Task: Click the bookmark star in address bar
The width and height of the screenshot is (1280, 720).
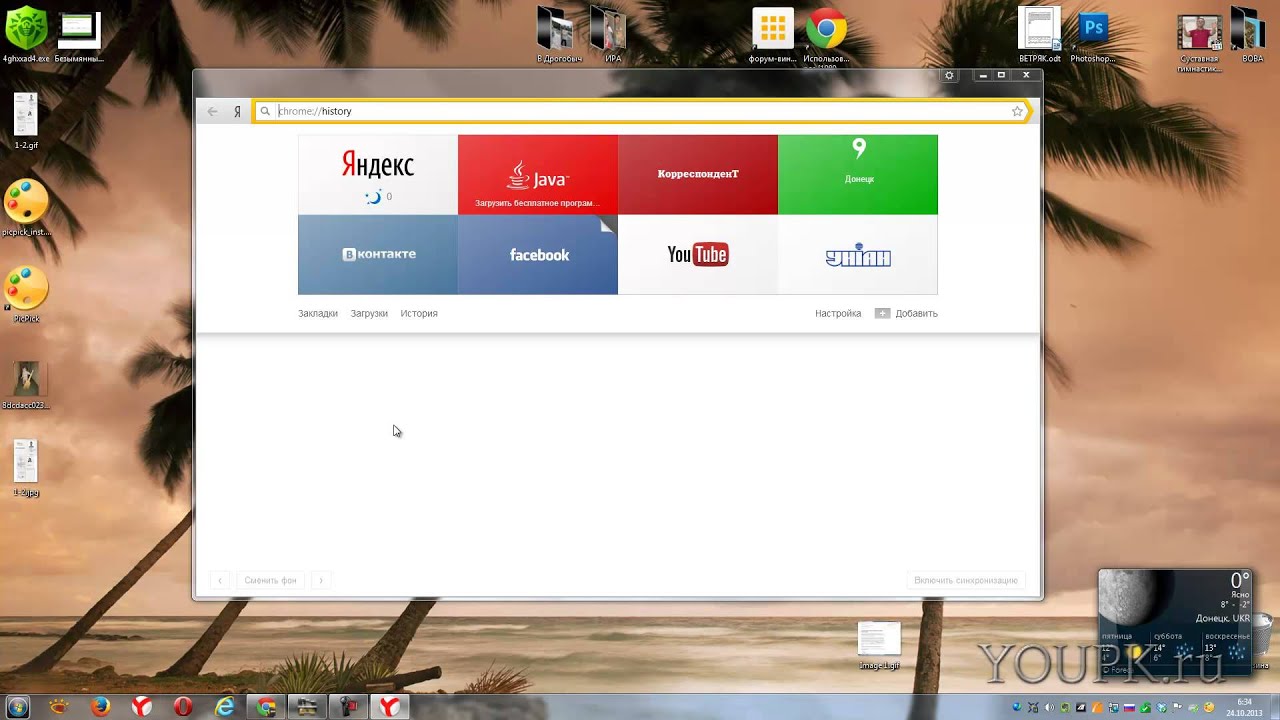Action: click(x=1017, y=111)
